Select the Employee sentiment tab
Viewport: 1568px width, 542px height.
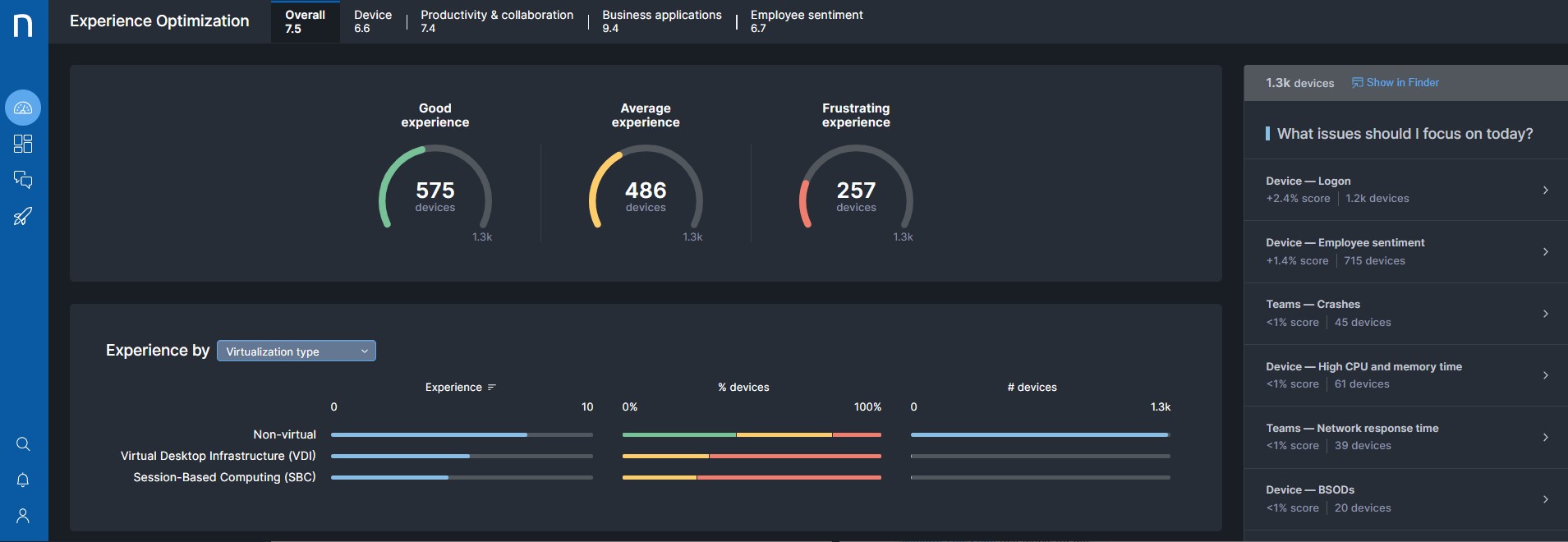[x=806, y=21]
